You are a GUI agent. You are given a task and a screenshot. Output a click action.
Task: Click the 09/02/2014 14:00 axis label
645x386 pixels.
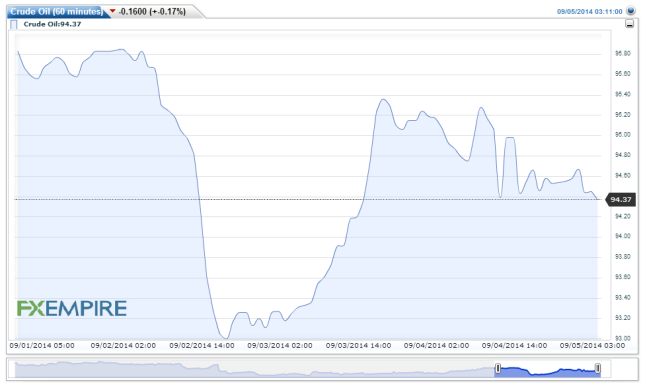(202, 346)
